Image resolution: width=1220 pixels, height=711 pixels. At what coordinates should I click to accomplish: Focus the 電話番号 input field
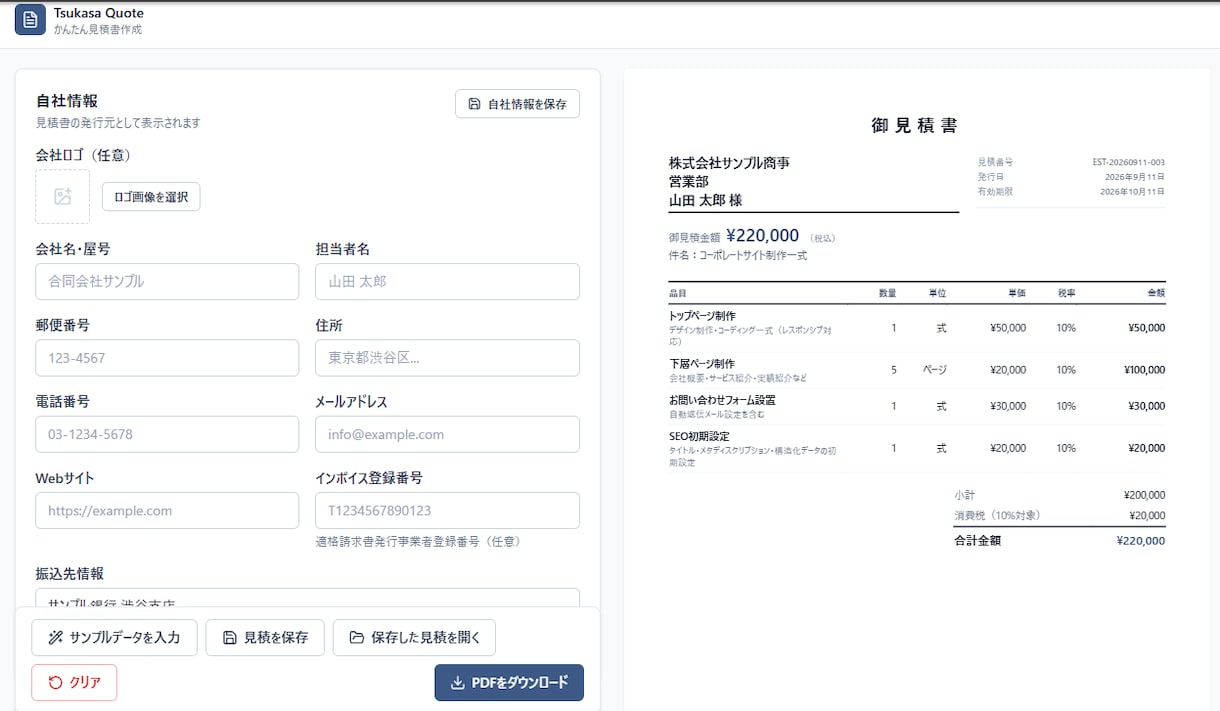click(x=167, y=434)
